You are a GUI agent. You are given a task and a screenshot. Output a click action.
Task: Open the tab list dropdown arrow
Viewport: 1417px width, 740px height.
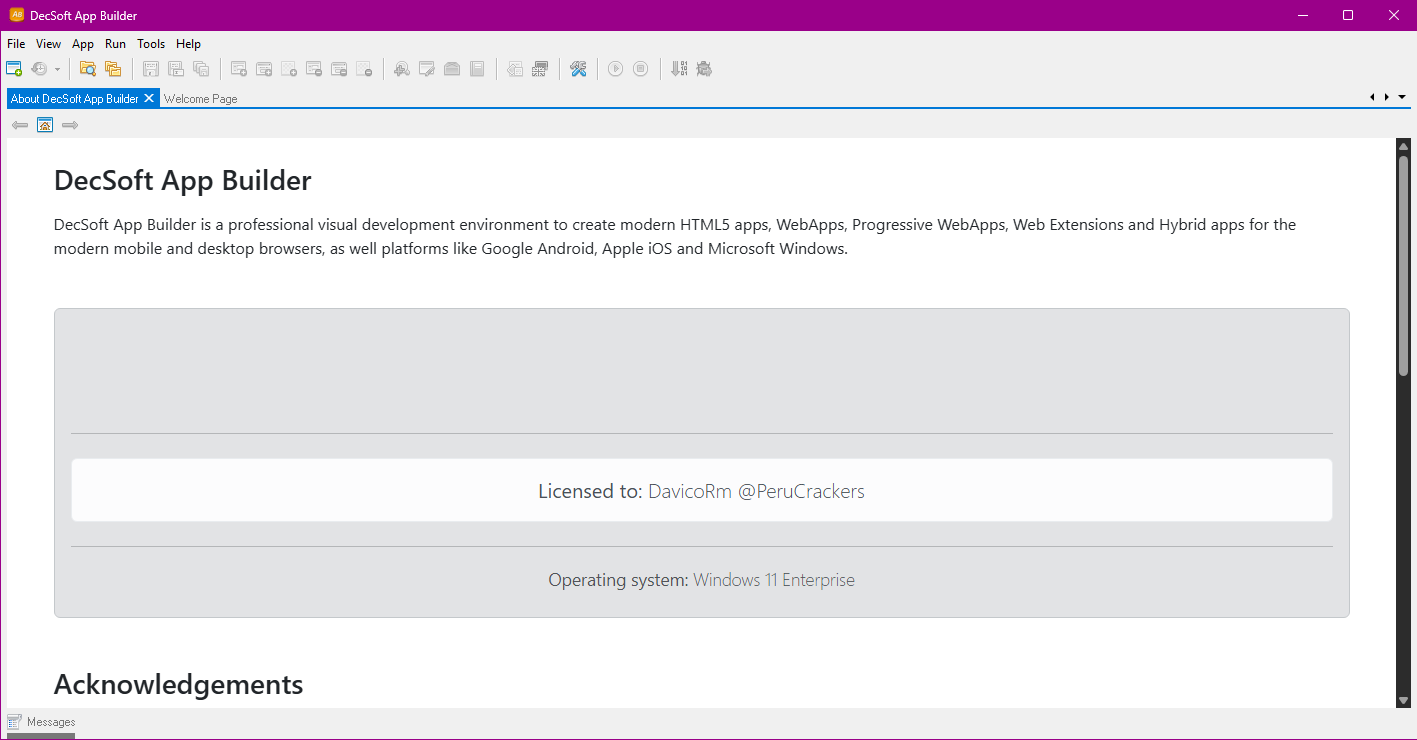1402,97
